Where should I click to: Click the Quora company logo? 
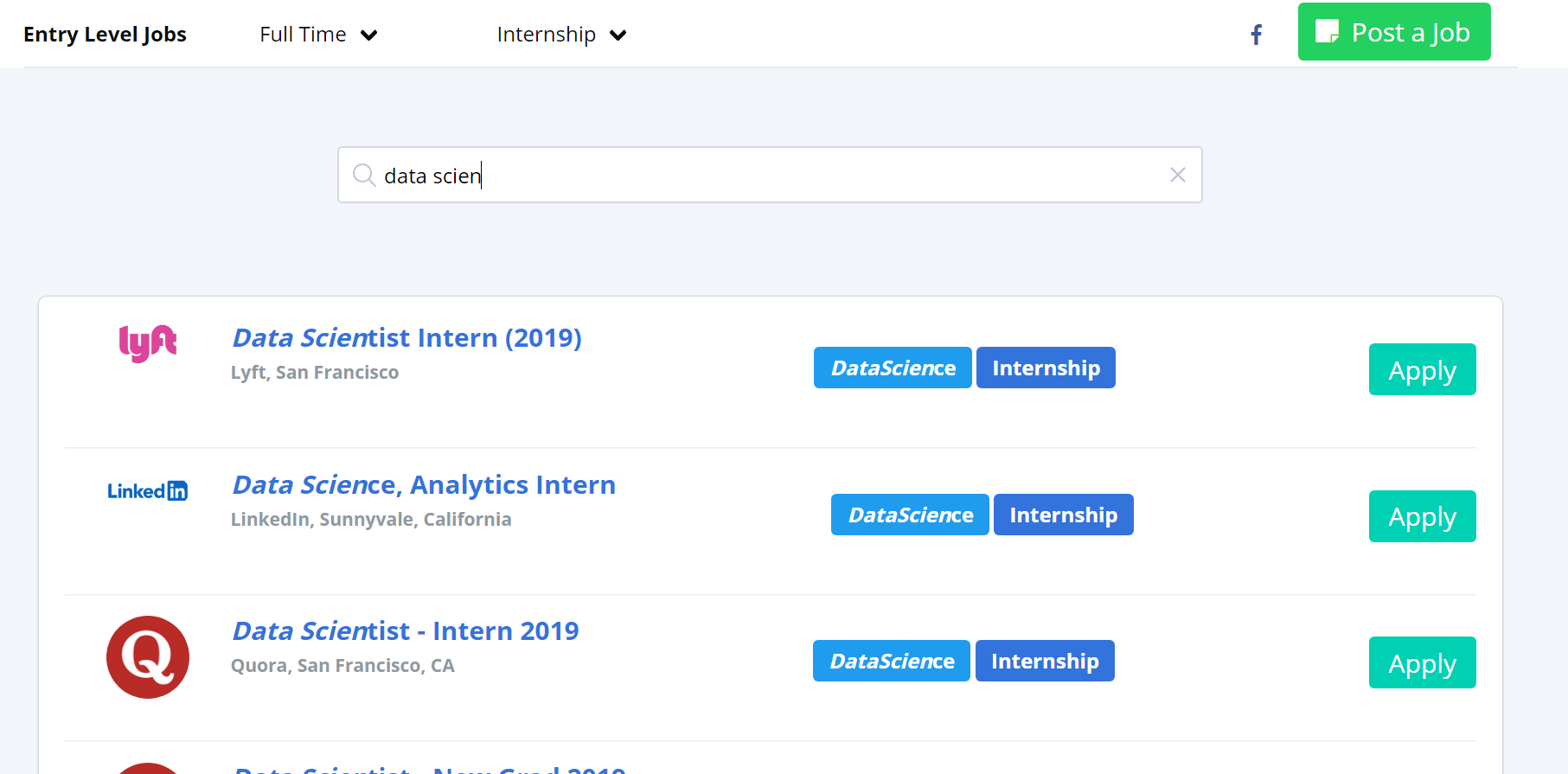click(x=148, y=657)
